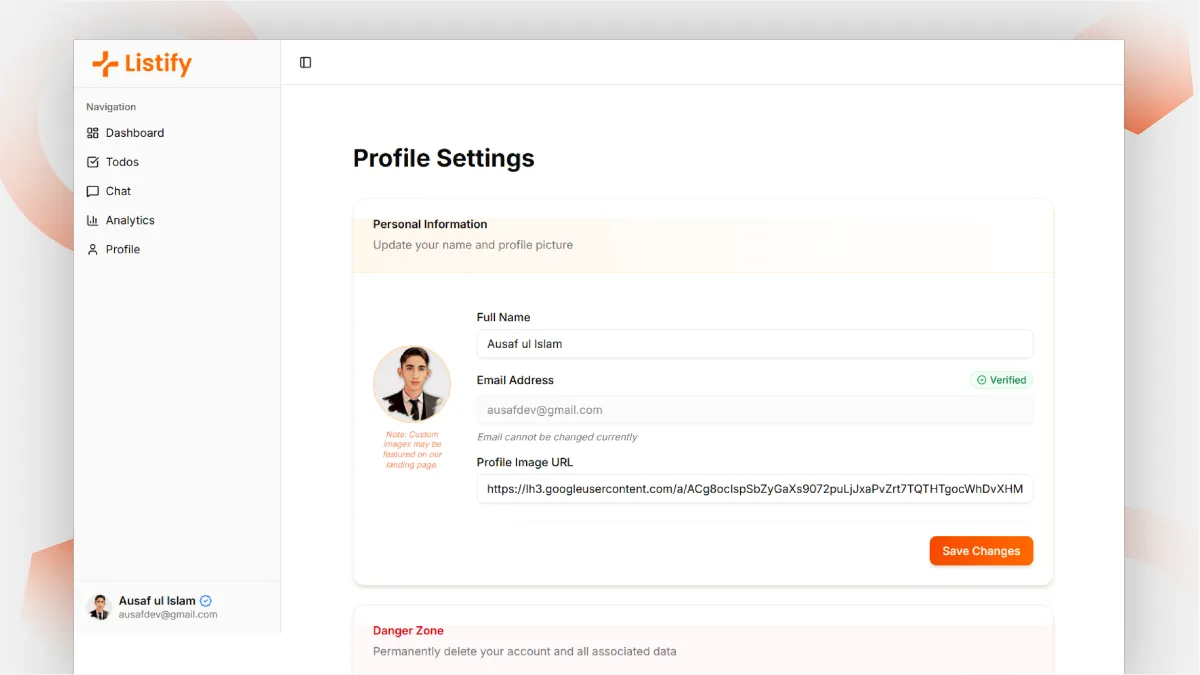Click the Verified email badge
This screenshot has width=1200, height=675.
[1001, 380]
